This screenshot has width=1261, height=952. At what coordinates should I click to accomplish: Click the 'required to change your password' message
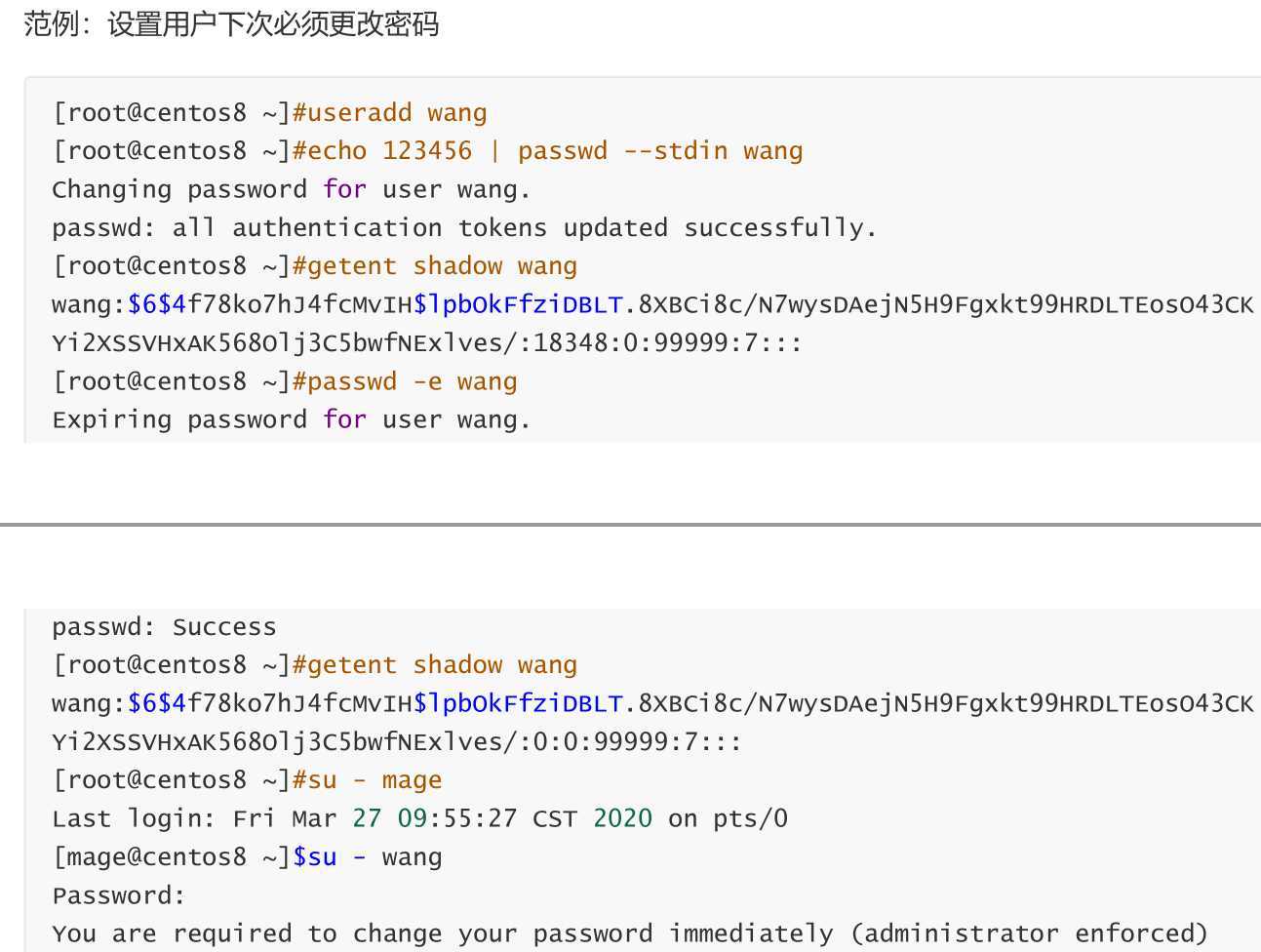pyautogui.click(x=630, y=934)
